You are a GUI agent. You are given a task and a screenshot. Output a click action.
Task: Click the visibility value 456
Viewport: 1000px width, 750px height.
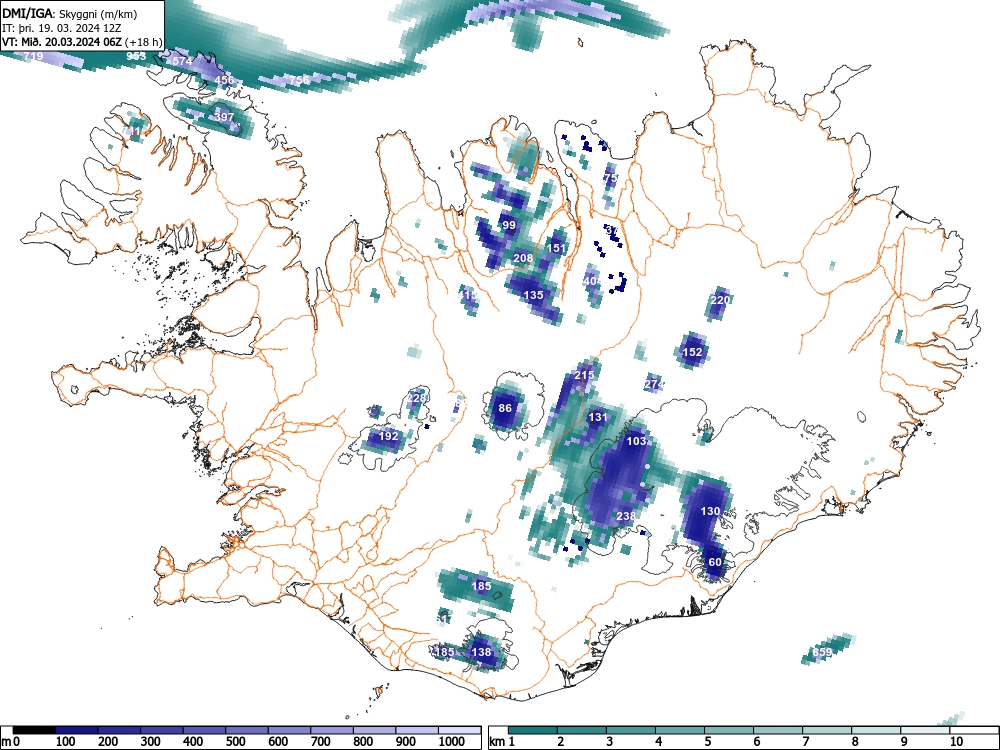[224, 80]
